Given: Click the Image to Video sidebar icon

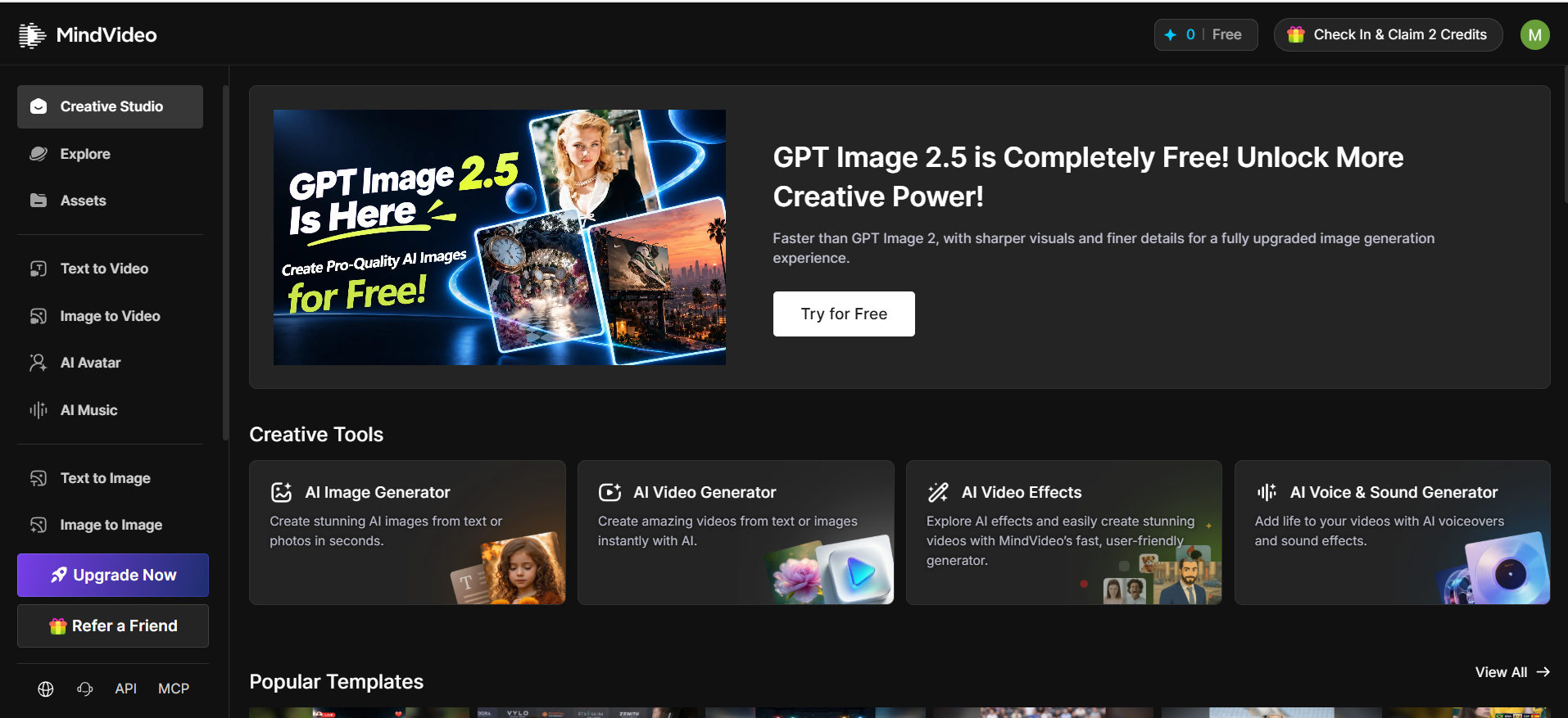Looking at the screenshot, I should click(39, 316).
